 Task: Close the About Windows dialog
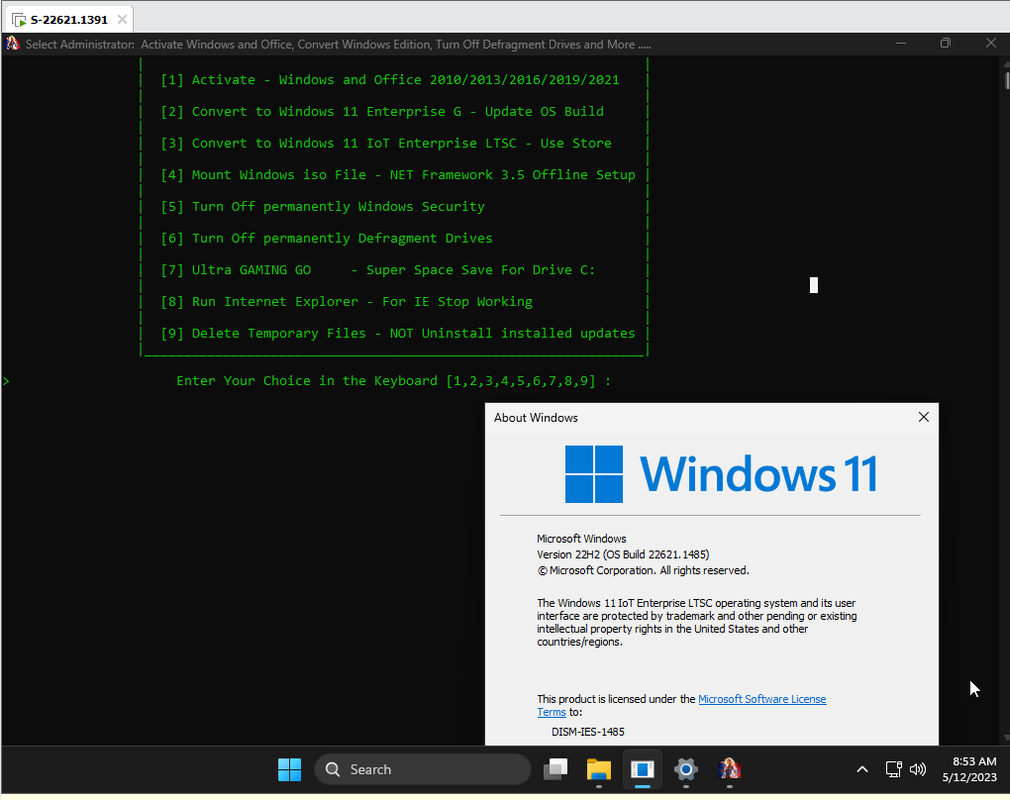pyautogui.click(x=923, y=417)
